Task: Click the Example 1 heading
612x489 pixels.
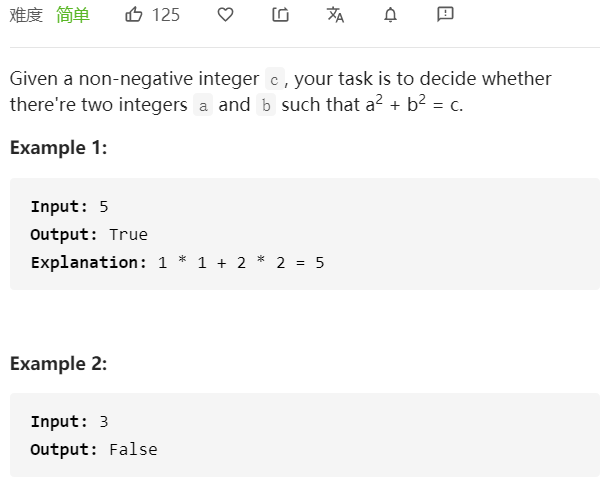Action: point(59,148)
